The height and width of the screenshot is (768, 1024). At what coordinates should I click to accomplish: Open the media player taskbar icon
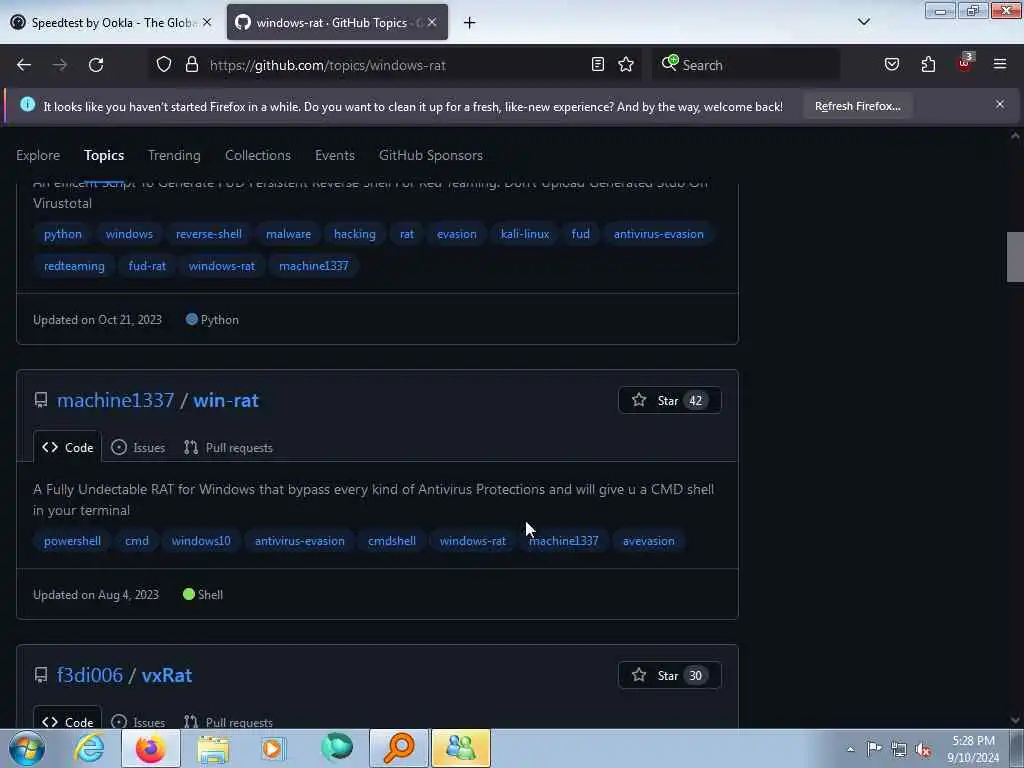[273, 748]
